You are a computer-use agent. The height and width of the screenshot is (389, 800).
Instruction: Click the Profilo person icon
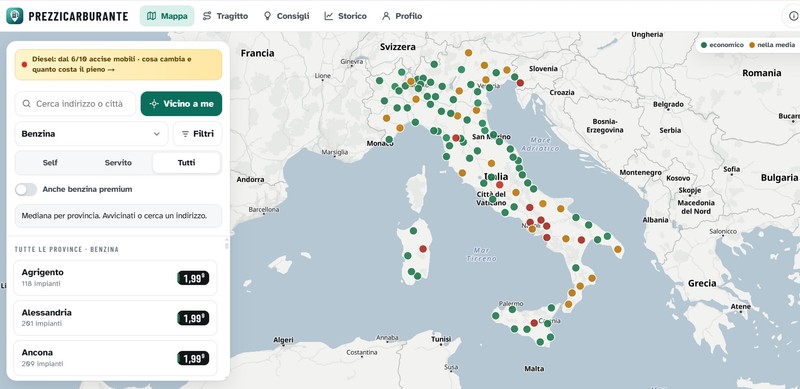click(386, 16)
